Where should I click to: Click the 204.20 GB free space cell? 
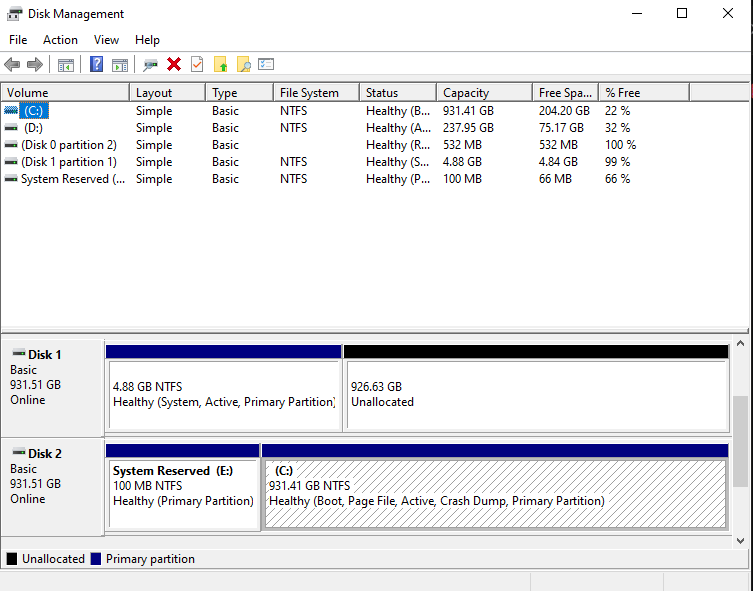click(x=564, y=111)
